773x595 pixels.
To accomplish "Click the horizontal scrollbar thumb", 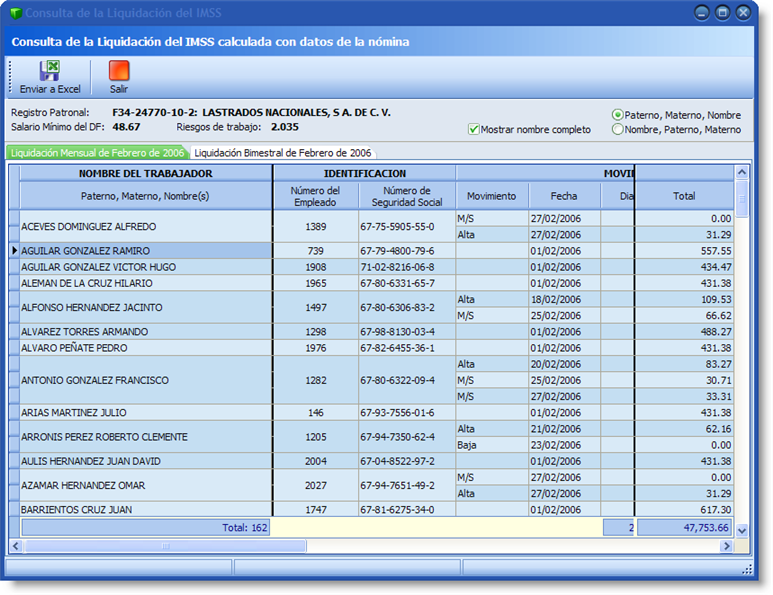I will click(165, 546).
